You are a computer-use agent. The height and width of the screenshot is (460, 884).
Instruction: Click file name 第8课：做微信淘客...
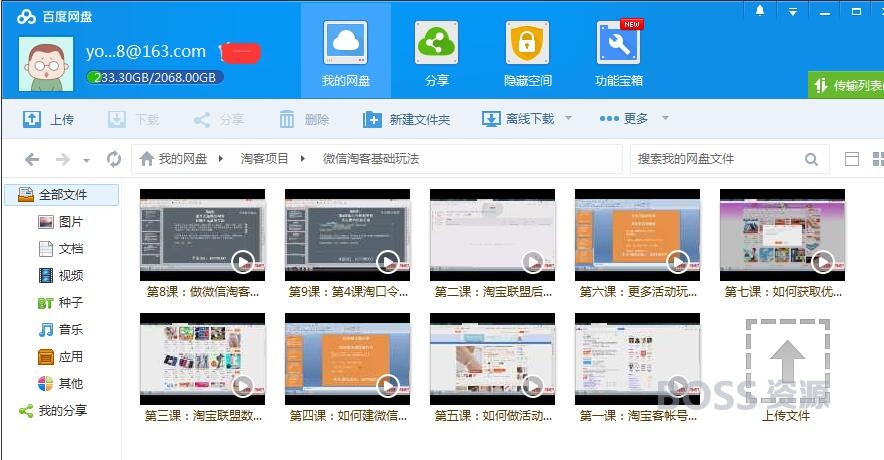pos(202,291)
